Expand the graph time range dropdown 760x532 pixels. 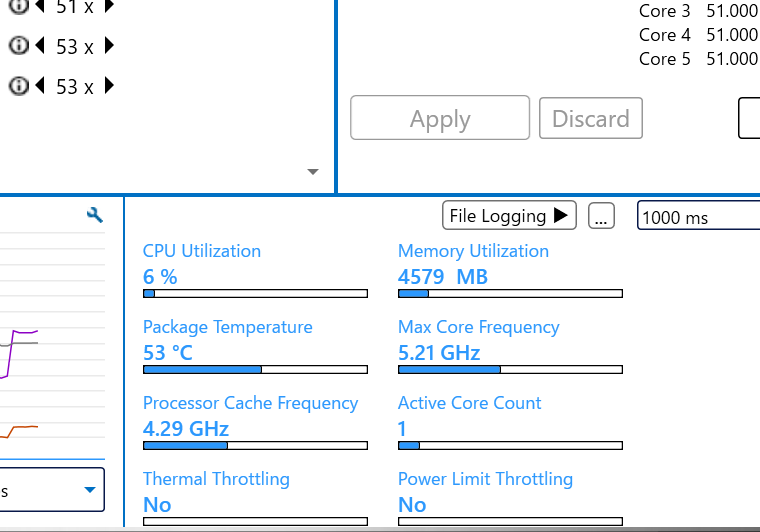90,490
